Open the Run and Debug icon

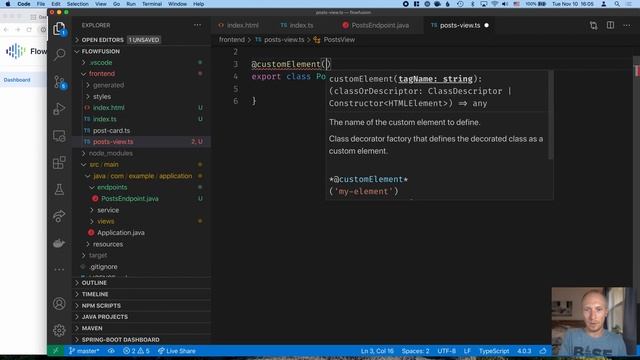[59, 109]
